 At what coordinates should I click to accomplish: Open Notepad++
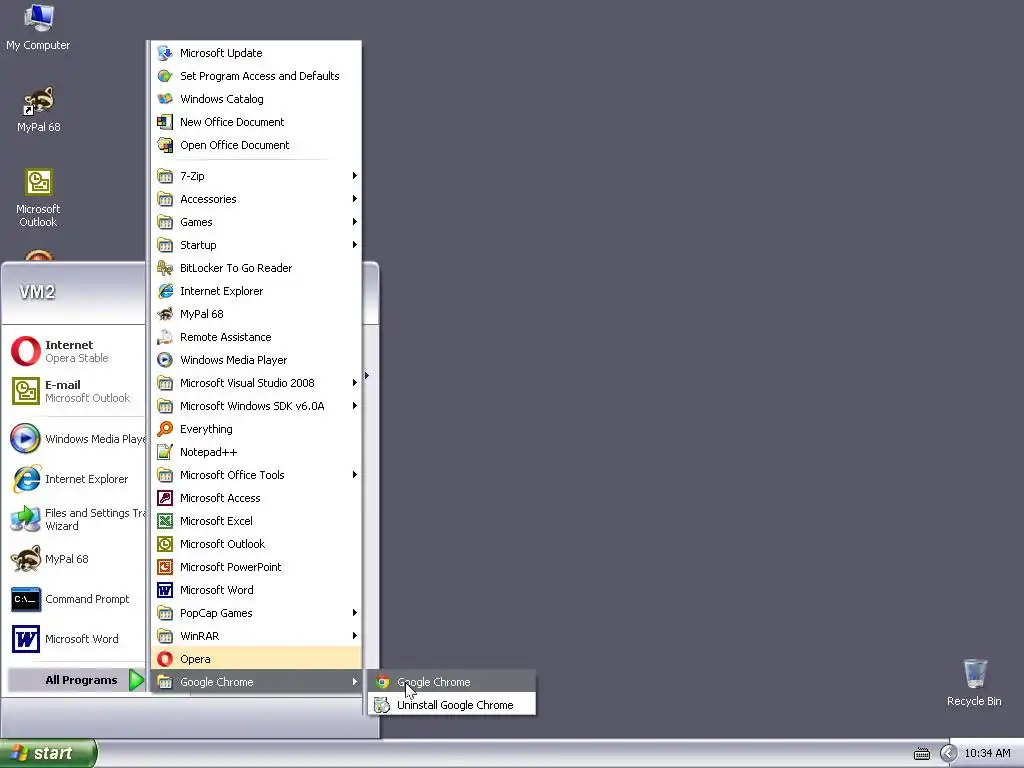256,452
